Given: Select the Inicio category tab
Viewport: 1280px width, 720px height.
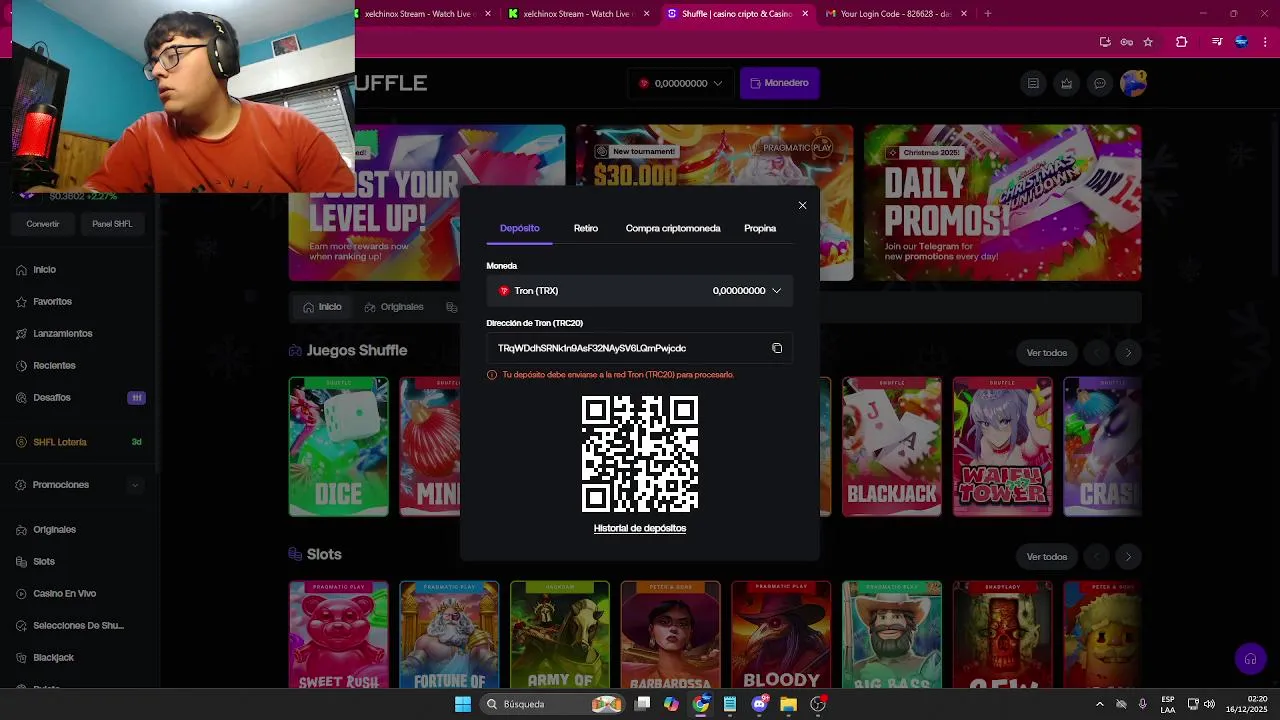Looking at the screenshot, I should [x=322, y=307].
